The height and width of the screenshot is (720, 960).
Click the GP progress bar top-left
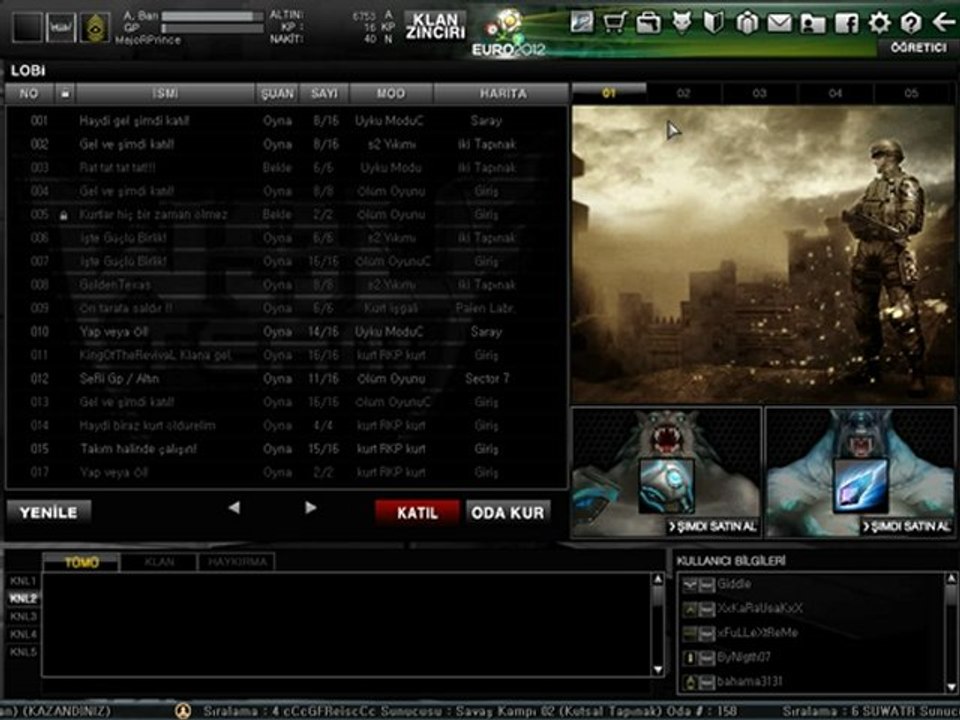pyautogui.click(x=212, y=28)
